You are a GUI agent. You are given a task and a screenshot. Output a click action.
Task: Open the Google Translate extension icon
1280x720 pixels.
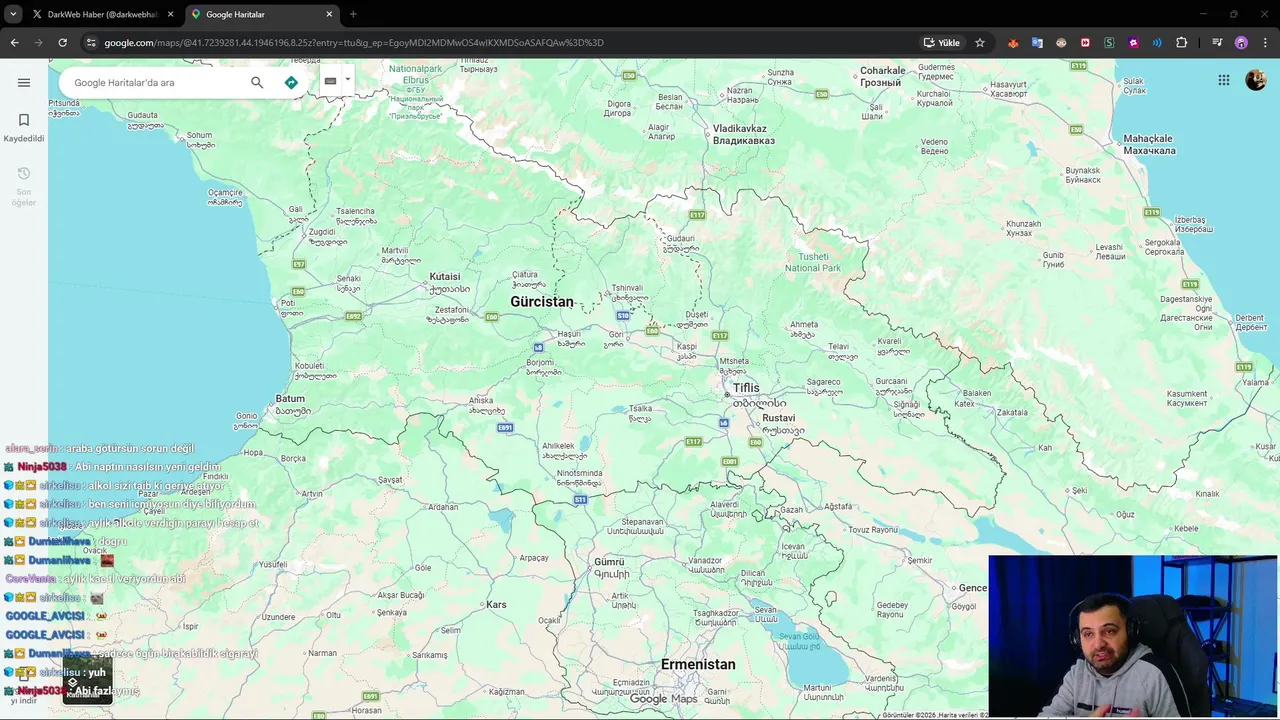(1037, 42)
